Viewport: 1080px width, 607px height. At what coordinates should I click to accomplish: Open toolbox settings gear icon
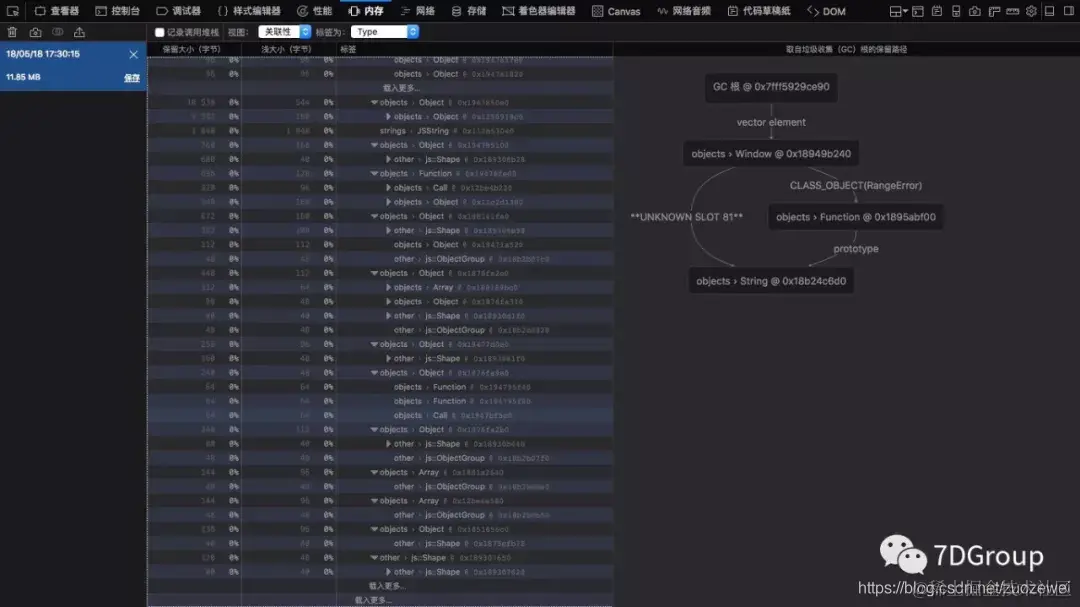[1031, 11]
